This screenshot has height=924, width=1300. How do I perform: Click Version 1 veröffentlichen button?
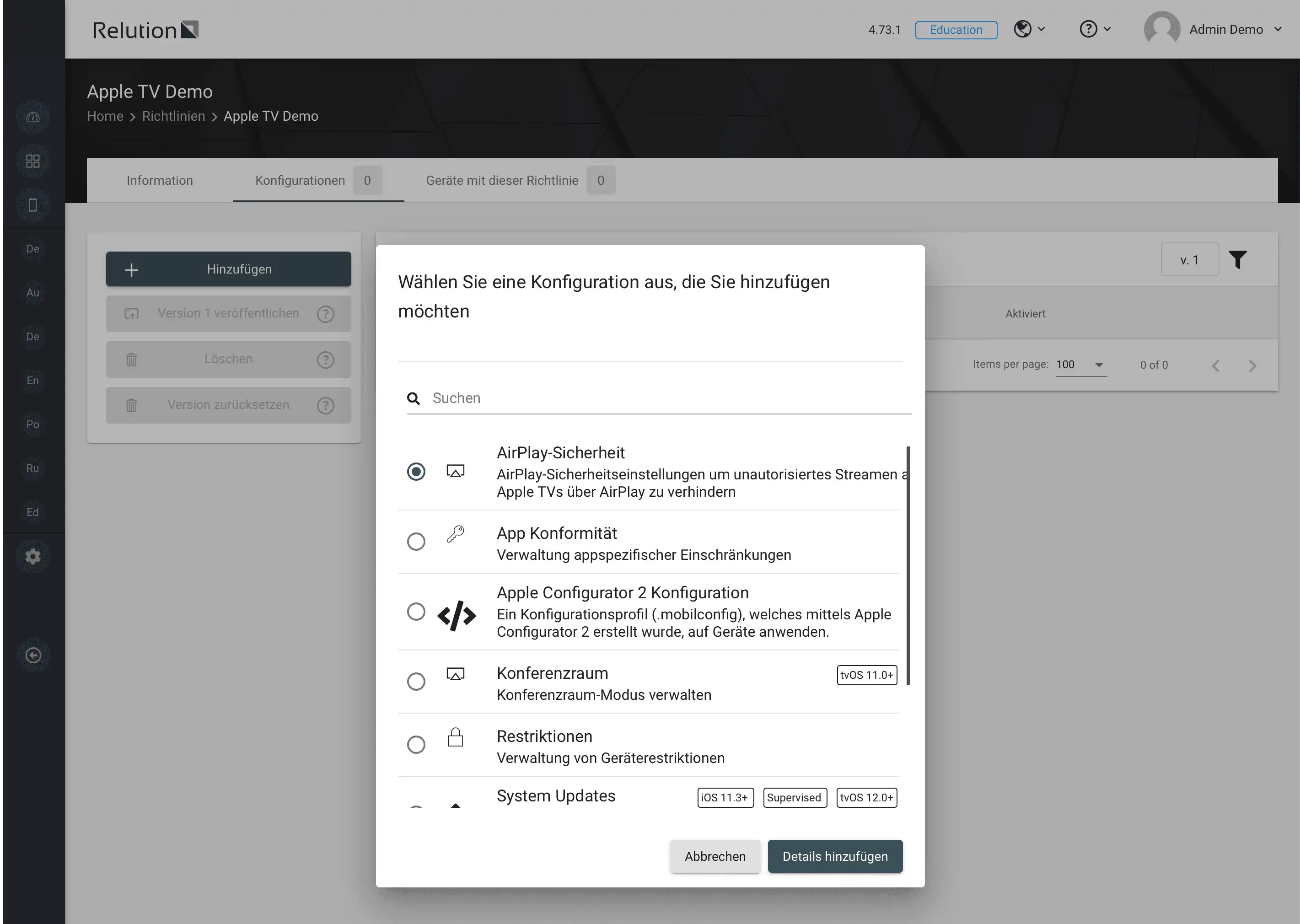tap(228, 313)
